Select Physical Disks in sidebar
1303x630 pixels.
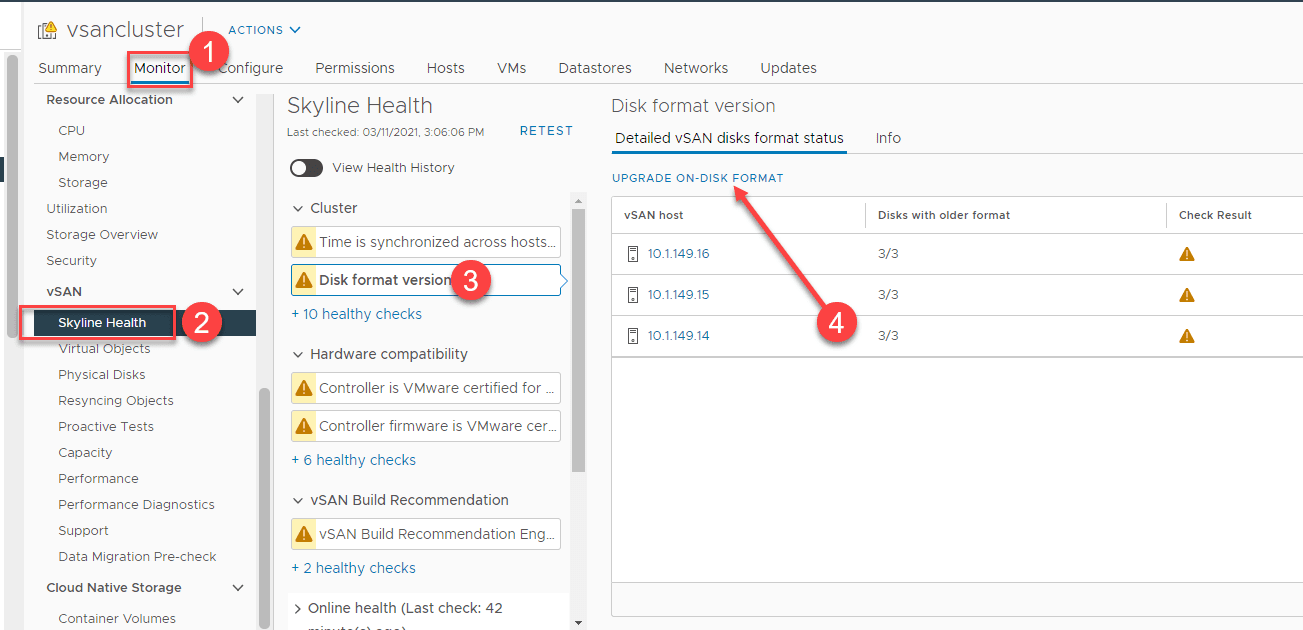click(102, 375)
